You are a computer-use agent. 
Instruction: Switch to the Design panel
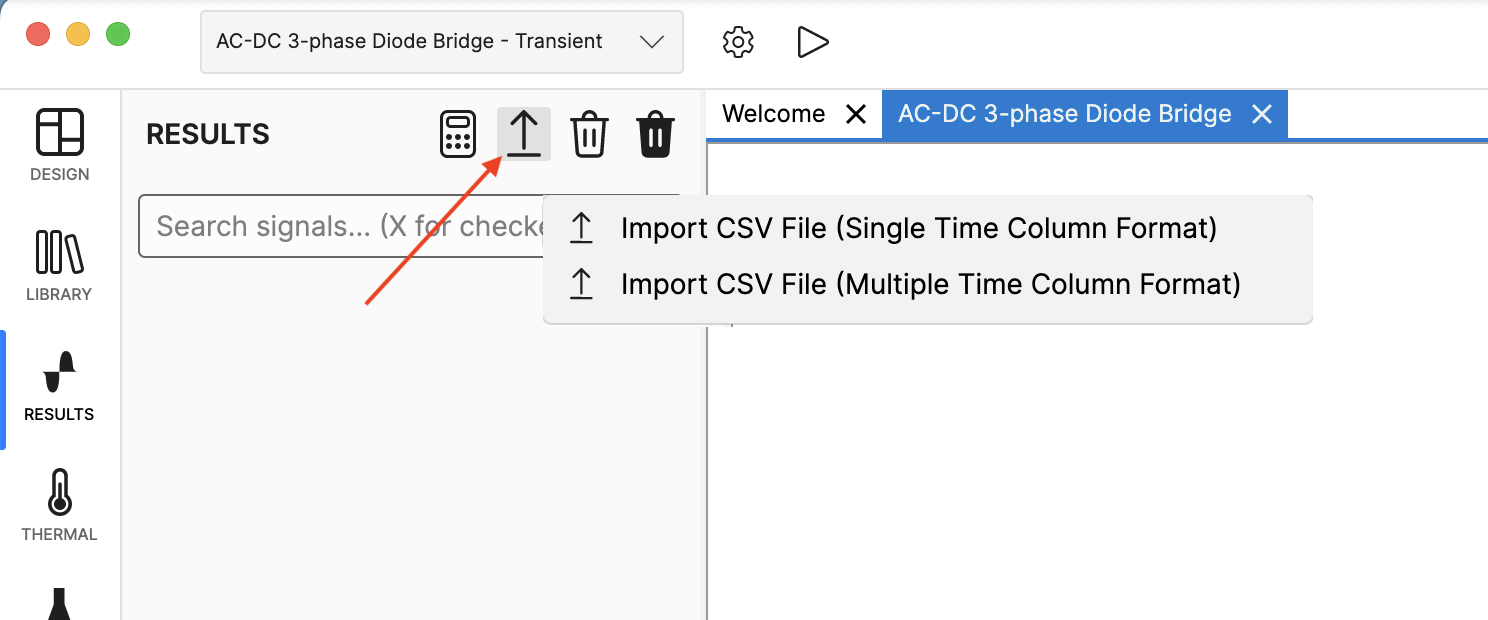59,145
